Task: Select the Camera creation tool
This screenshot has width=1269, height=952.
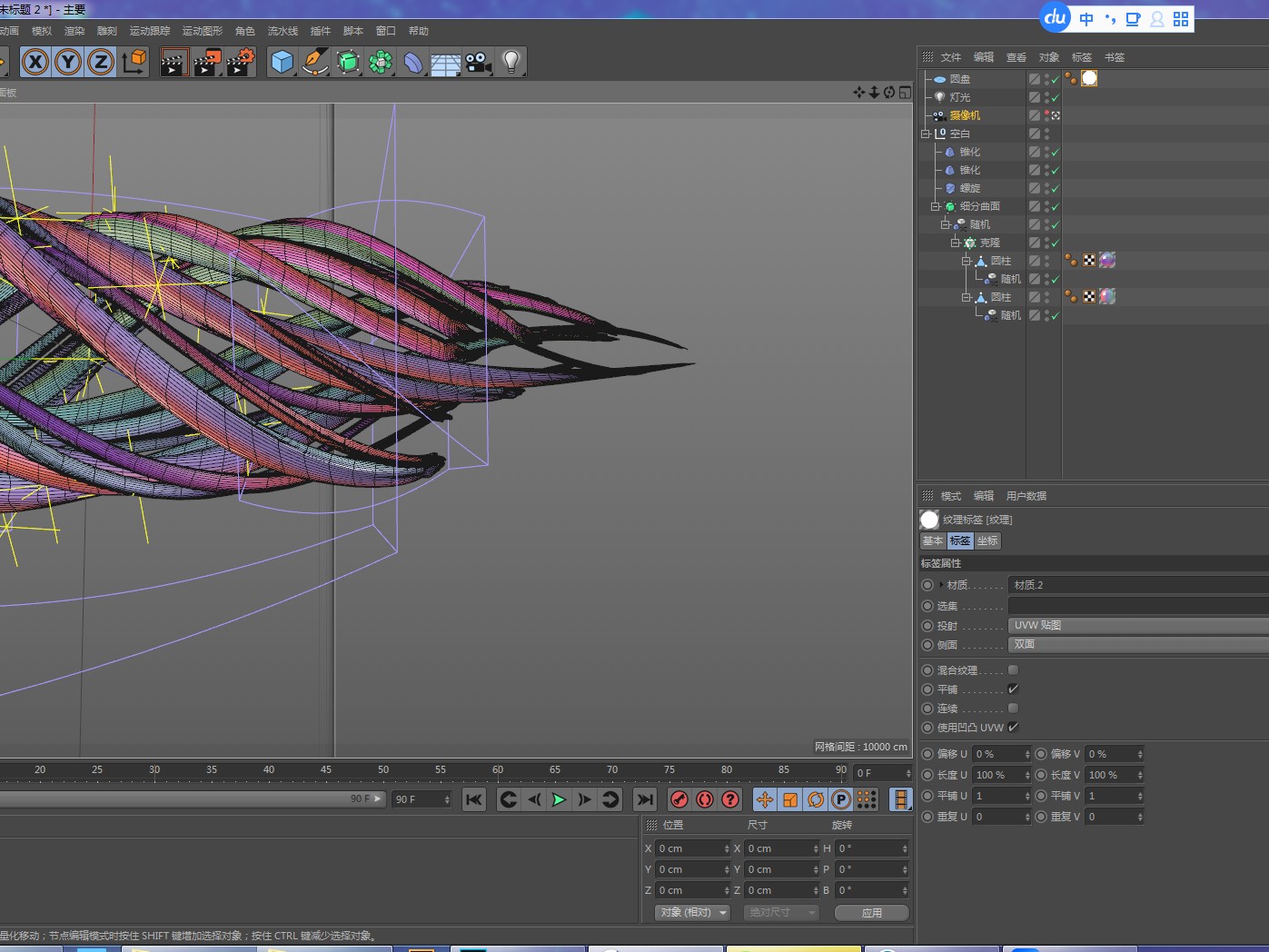Action: tap(479, 61)
